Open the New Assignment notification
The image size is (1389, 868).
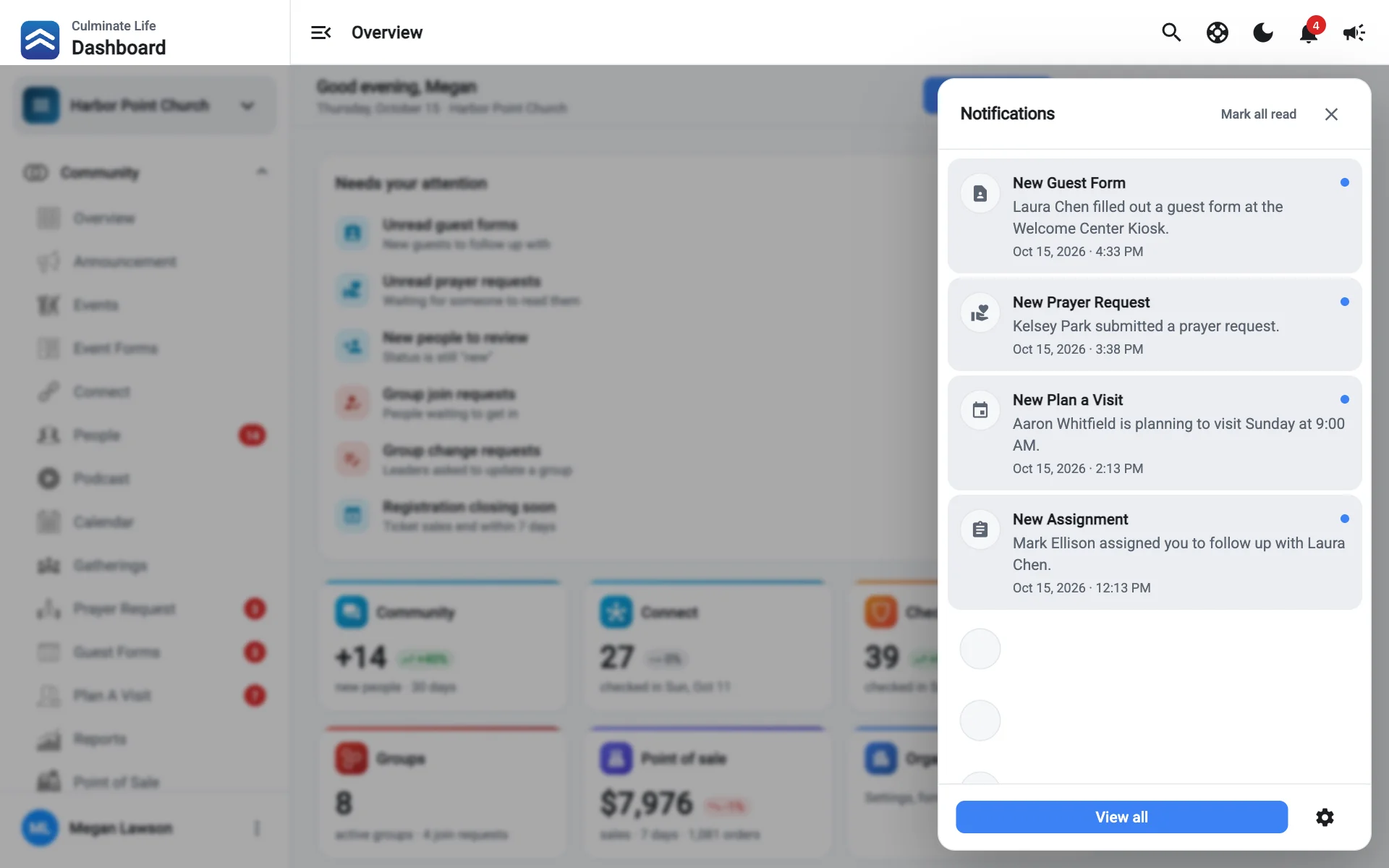pyautogui.click(x=1155, y=552)
